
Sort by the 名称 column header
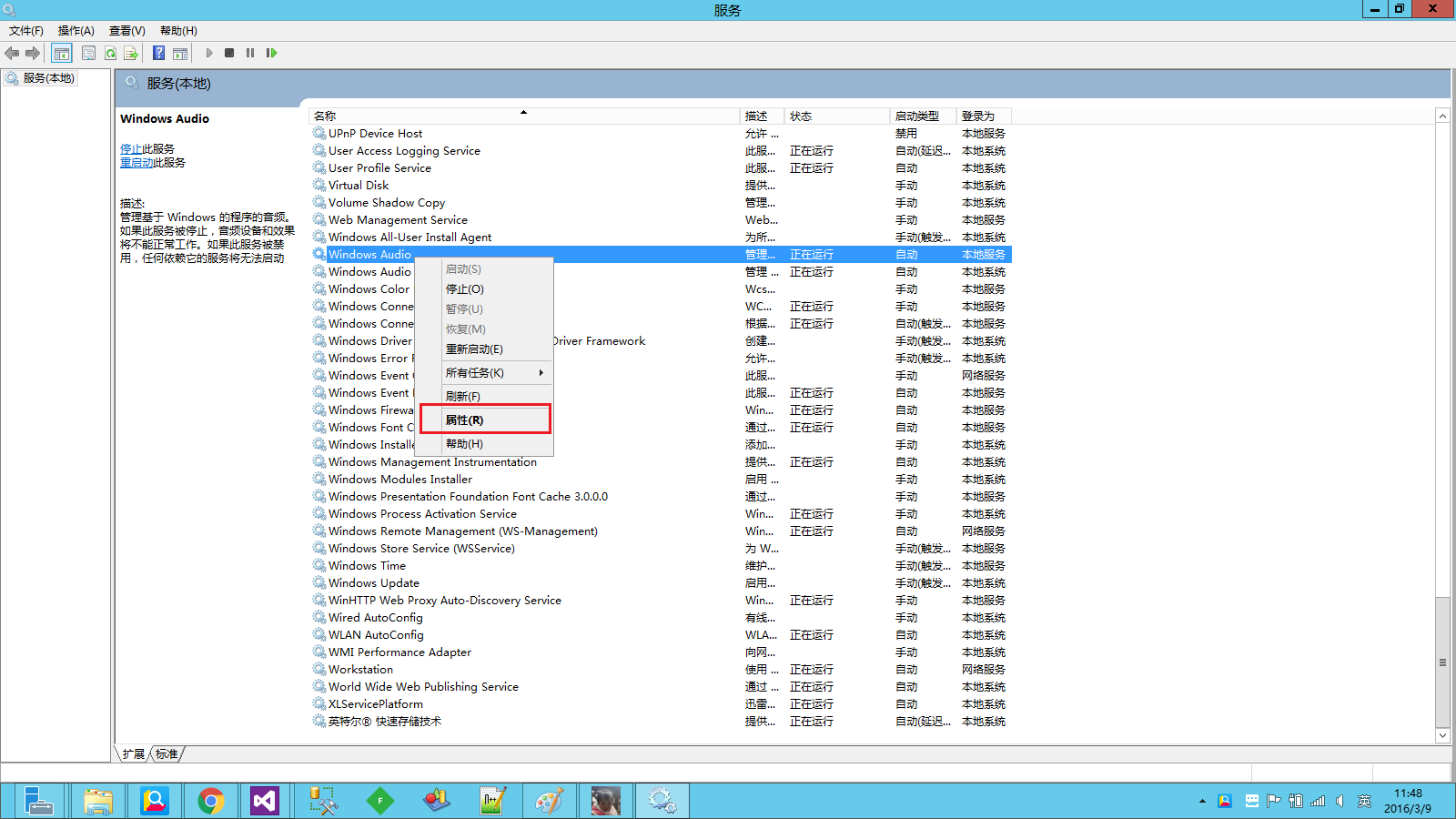[x=524, y=116]
